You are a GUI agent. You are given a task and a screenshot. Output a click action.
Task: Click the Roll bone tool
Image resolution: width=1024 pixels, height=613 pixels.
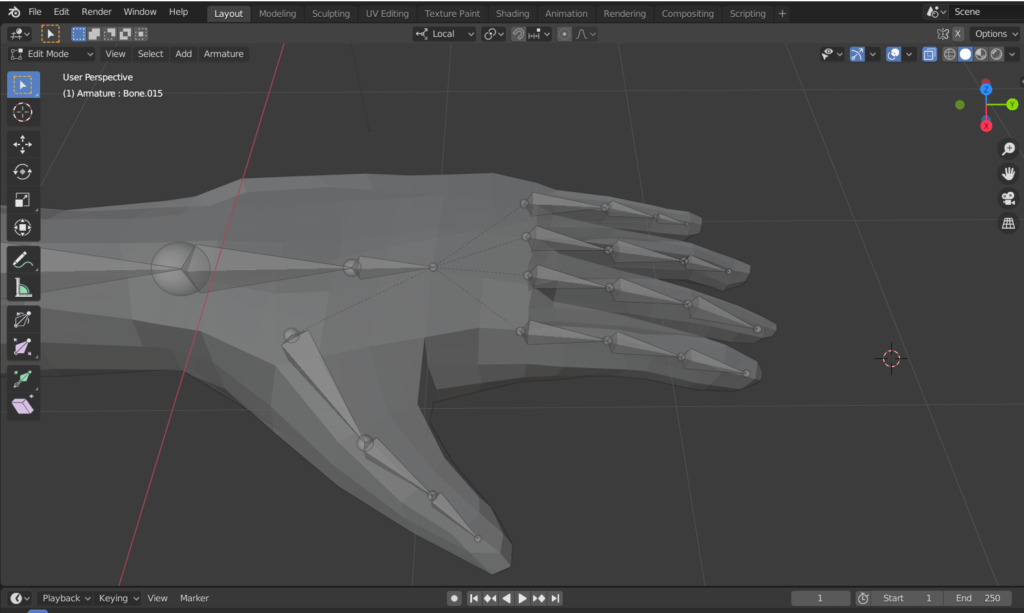click(23, 319)
